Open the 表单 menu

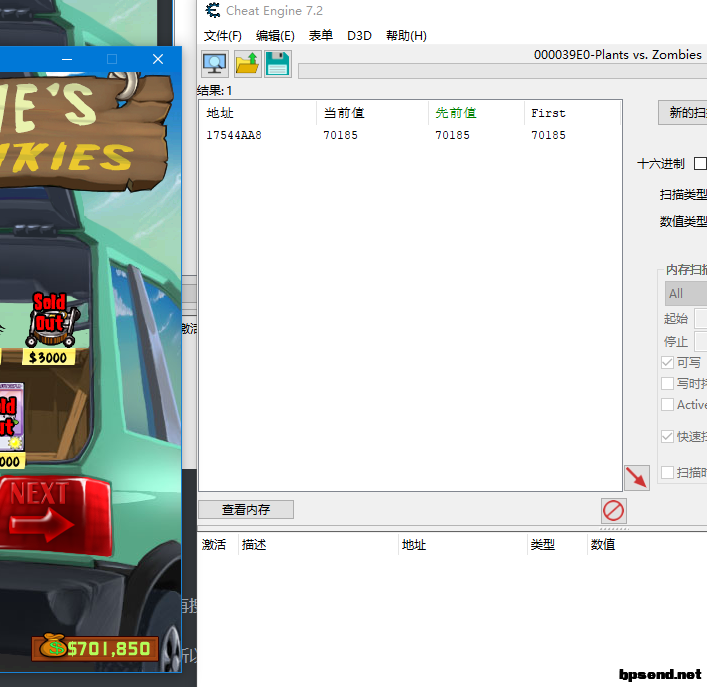click(x=321, y=36)
